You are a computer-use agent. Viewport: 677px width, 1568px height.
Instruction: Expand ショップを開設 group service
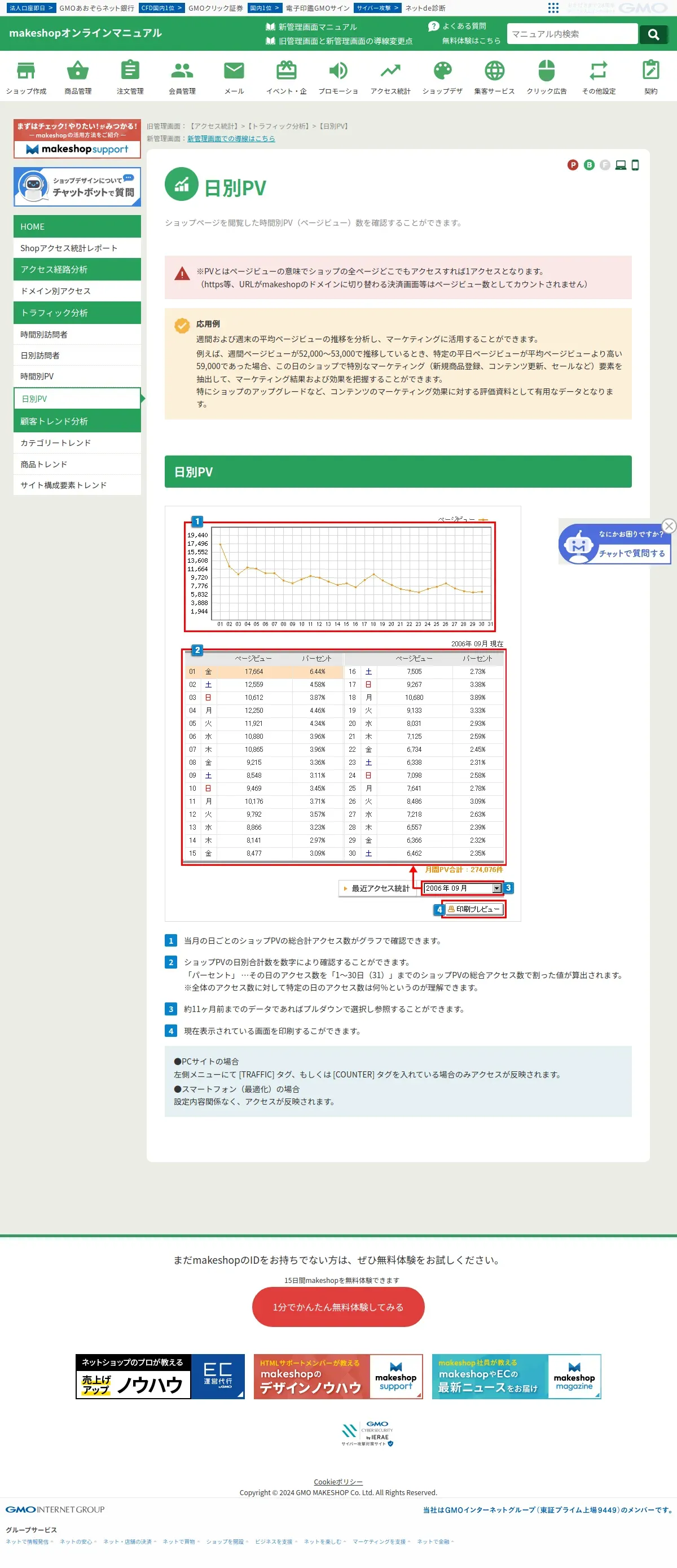[227, 1542]
